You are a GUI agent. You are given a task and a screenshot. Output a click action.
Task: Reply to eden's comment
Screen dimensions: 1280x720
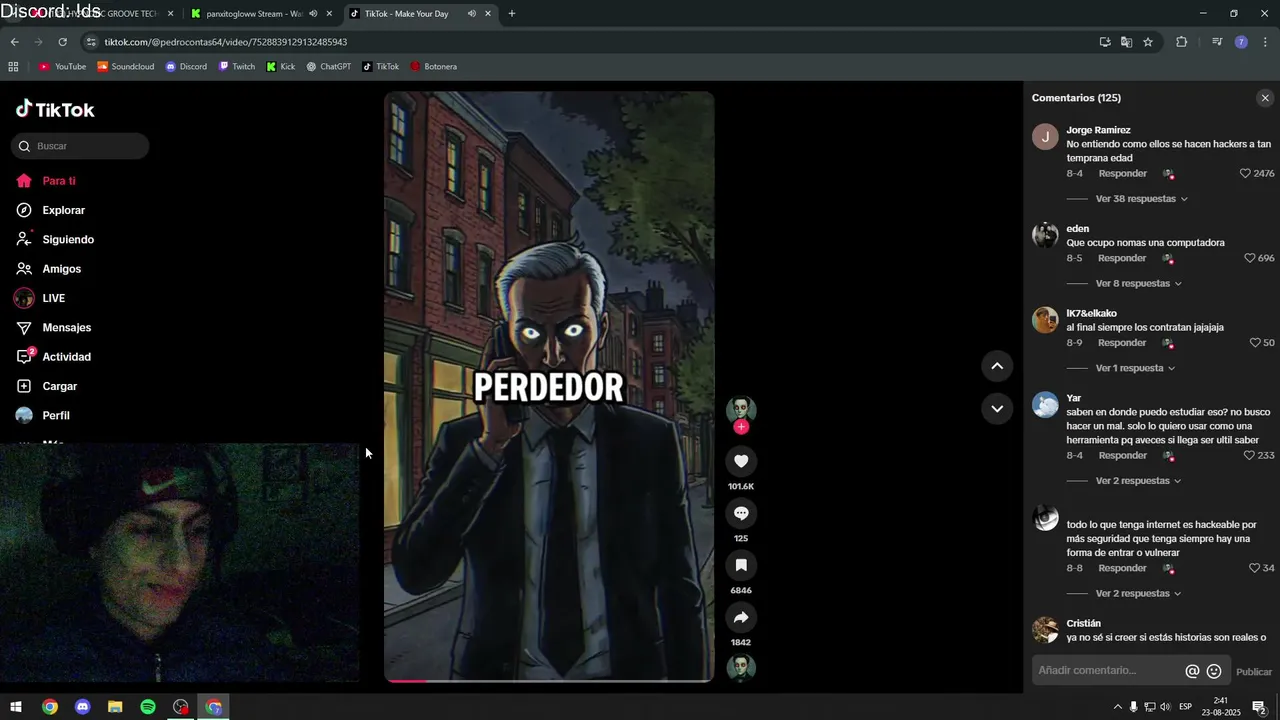(x=1122, y=258)
